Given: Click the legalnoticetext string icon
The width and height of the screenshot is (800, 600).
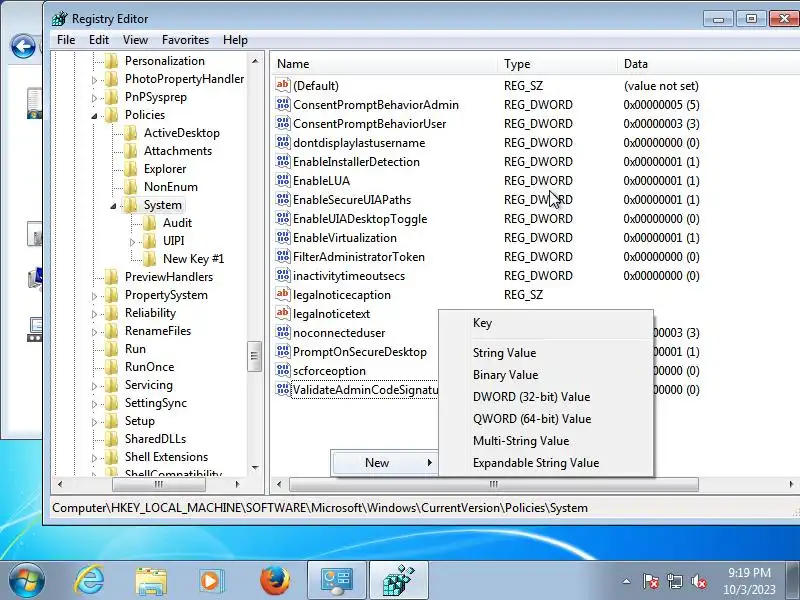Looking at the screenshot, I should (x=283, y=313).
